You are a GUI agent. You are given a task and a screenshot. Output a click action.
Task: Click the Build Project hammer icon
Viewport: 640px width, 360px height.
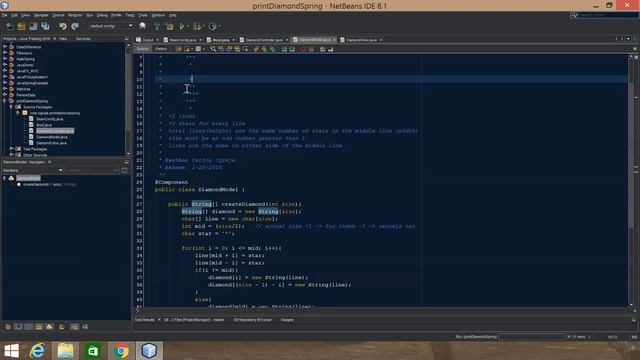[x=157, y=27]
